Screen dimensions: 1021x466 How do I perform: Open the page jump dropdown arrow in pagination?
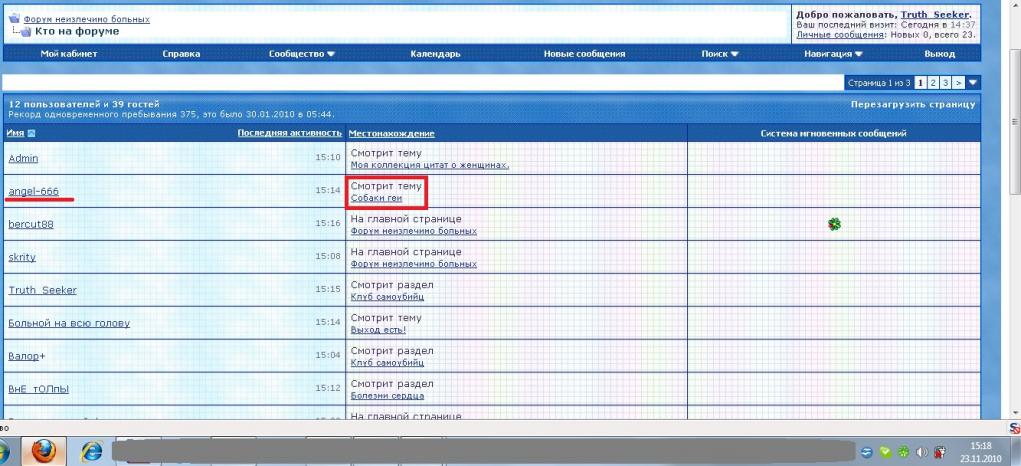tap(973, 82)
